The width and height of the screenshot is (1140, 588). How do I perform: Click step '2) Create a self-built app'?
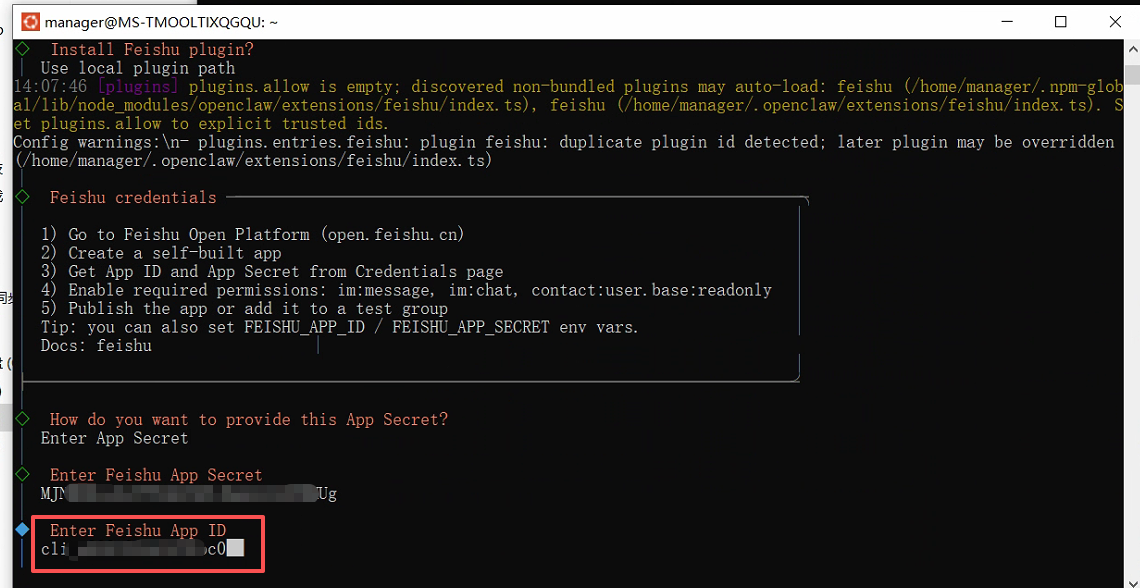[161, 254]
